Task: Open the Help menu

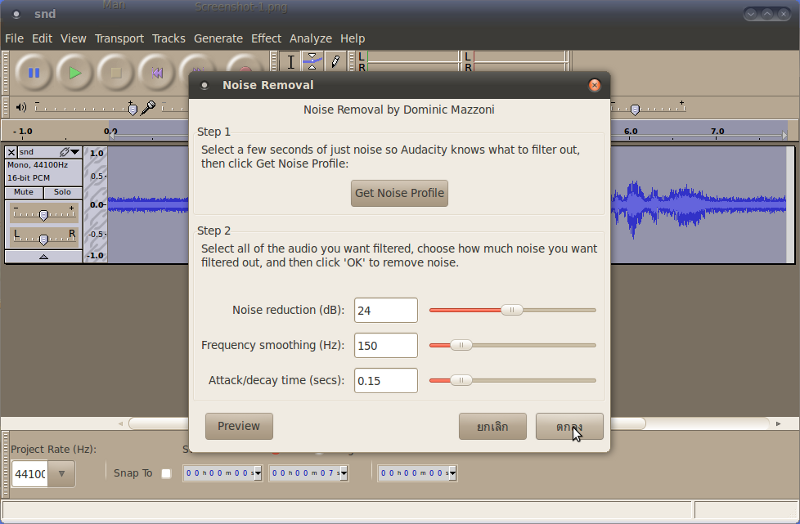Action: click(x=353, y=39)
